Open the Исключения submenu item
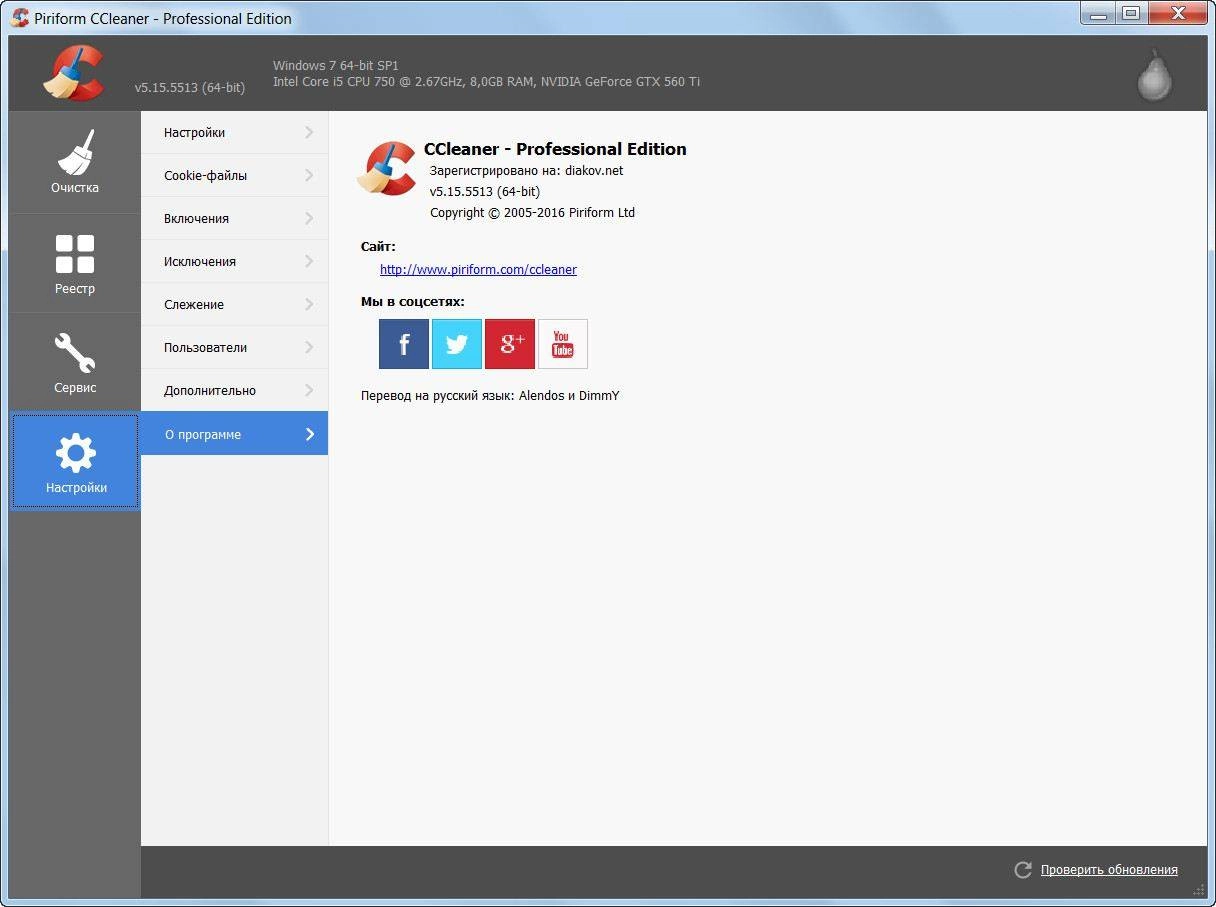The height and width of the screenshot is (907, 1216). click(x=234, y=261)
